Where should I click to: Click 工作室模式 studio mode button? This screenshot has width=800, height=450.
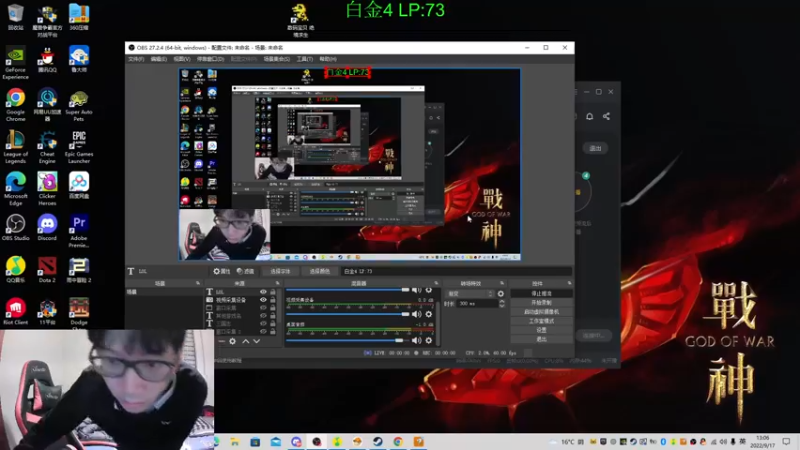click(x=541, y=321)
